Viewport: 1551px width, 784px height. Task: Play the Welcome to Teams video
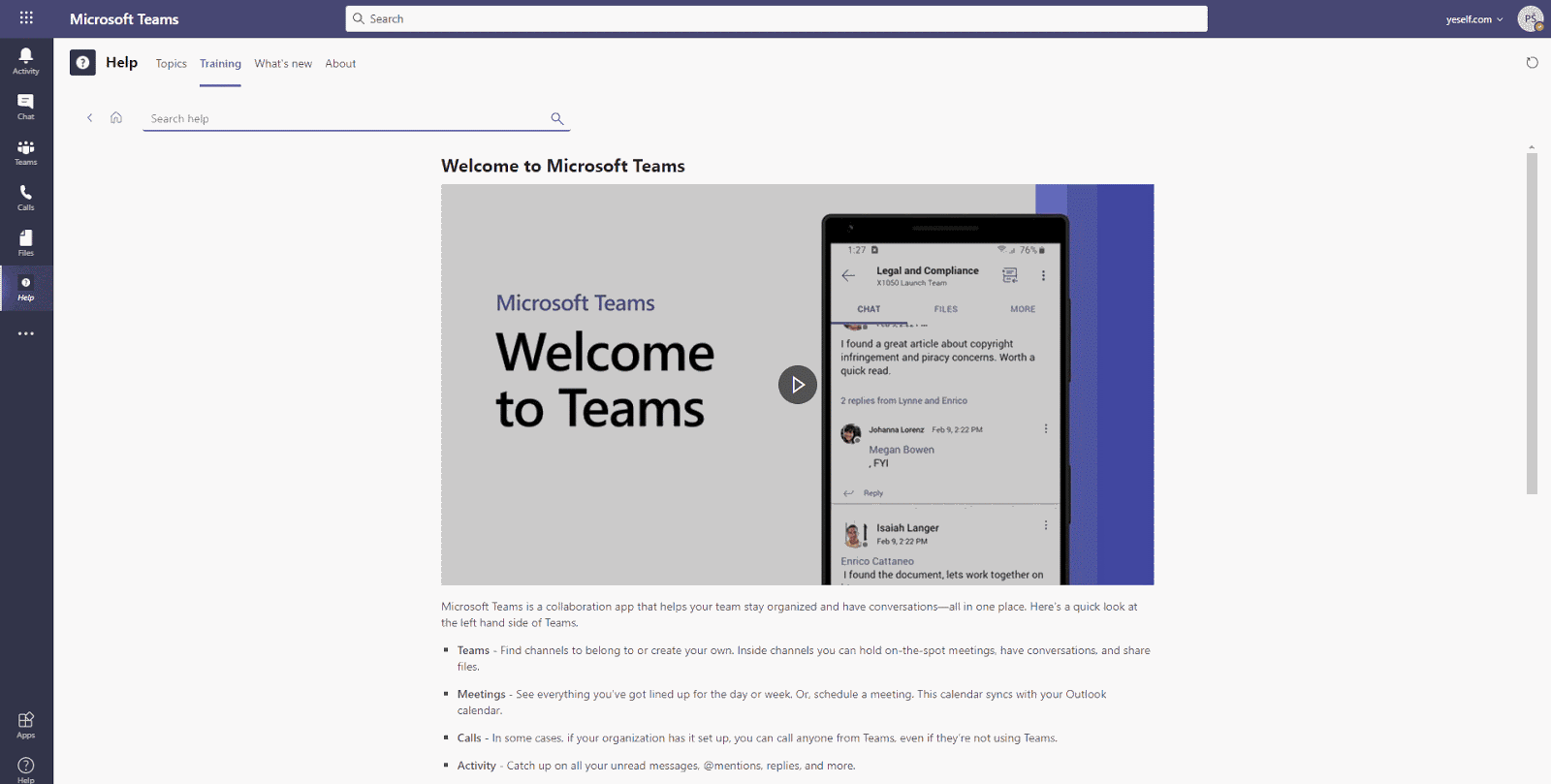click(798, 385)
